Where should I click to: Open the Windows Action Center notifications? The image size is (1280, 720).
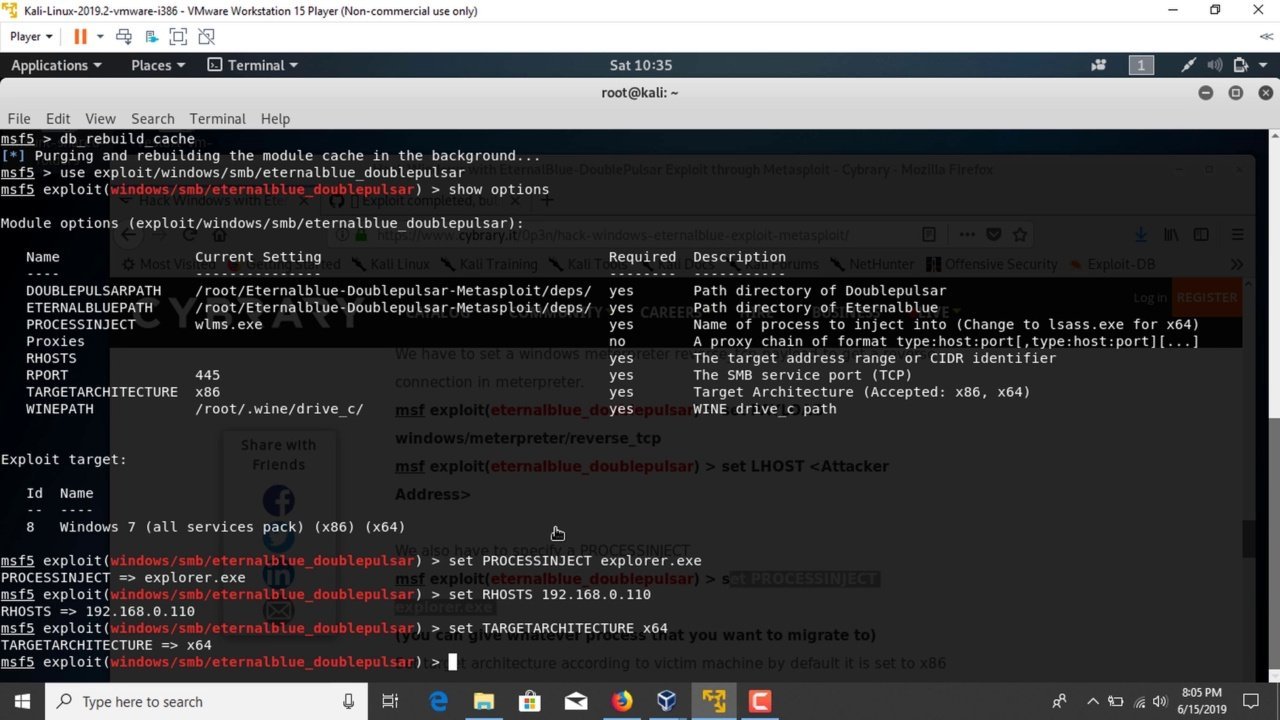point(1250,701)
